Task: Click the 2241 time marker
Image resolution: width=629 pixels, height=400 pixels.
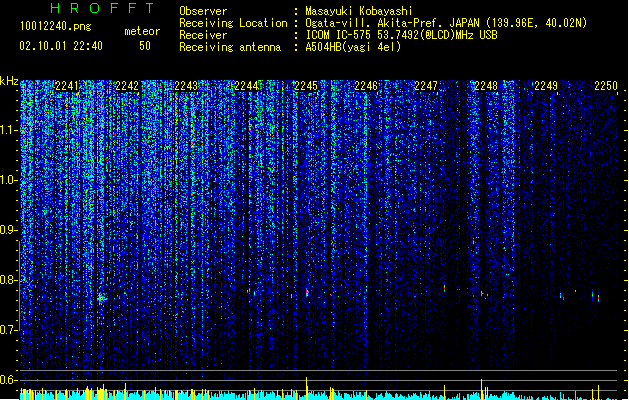Action: [67, 86]
